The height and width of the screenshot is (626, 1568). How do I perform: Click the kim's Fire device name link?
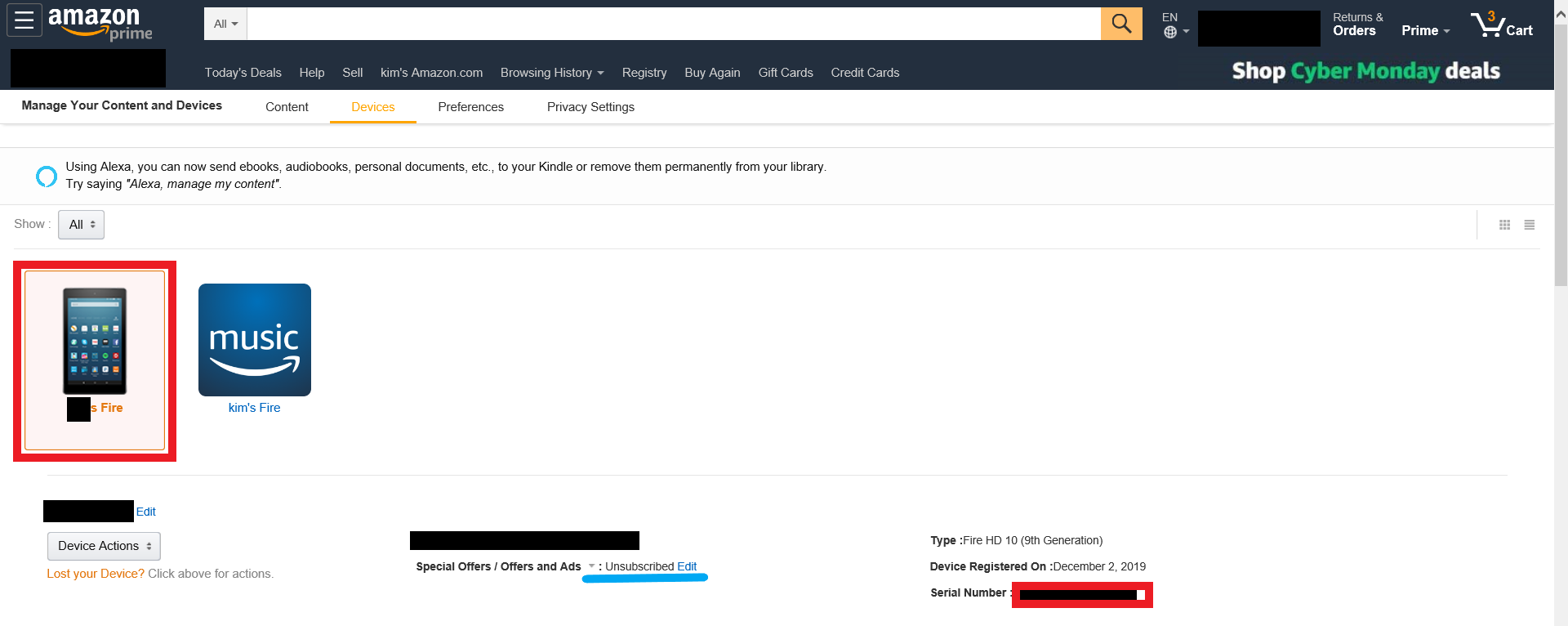point(254,408)
